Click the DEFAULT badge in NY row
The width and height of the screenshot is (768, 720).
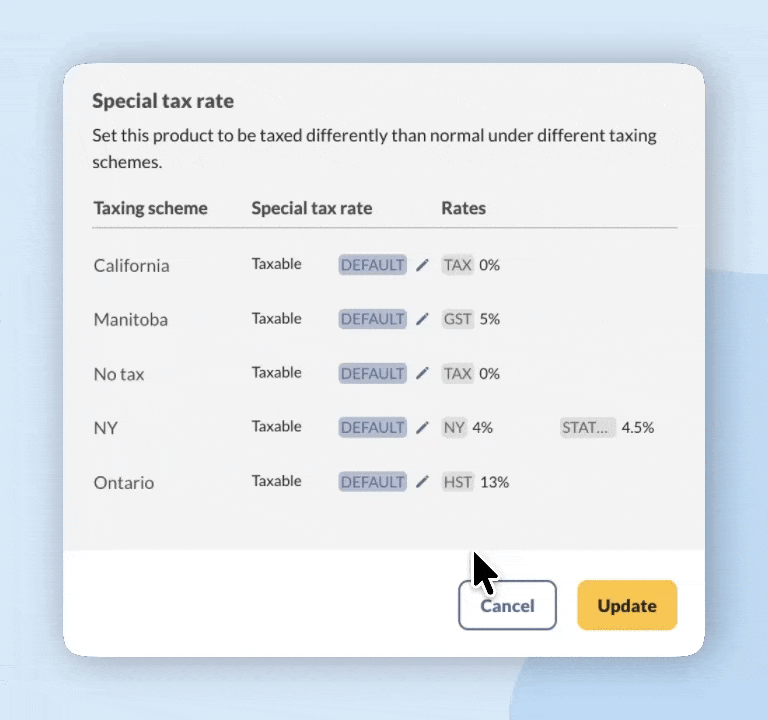[x=372, y=427]
